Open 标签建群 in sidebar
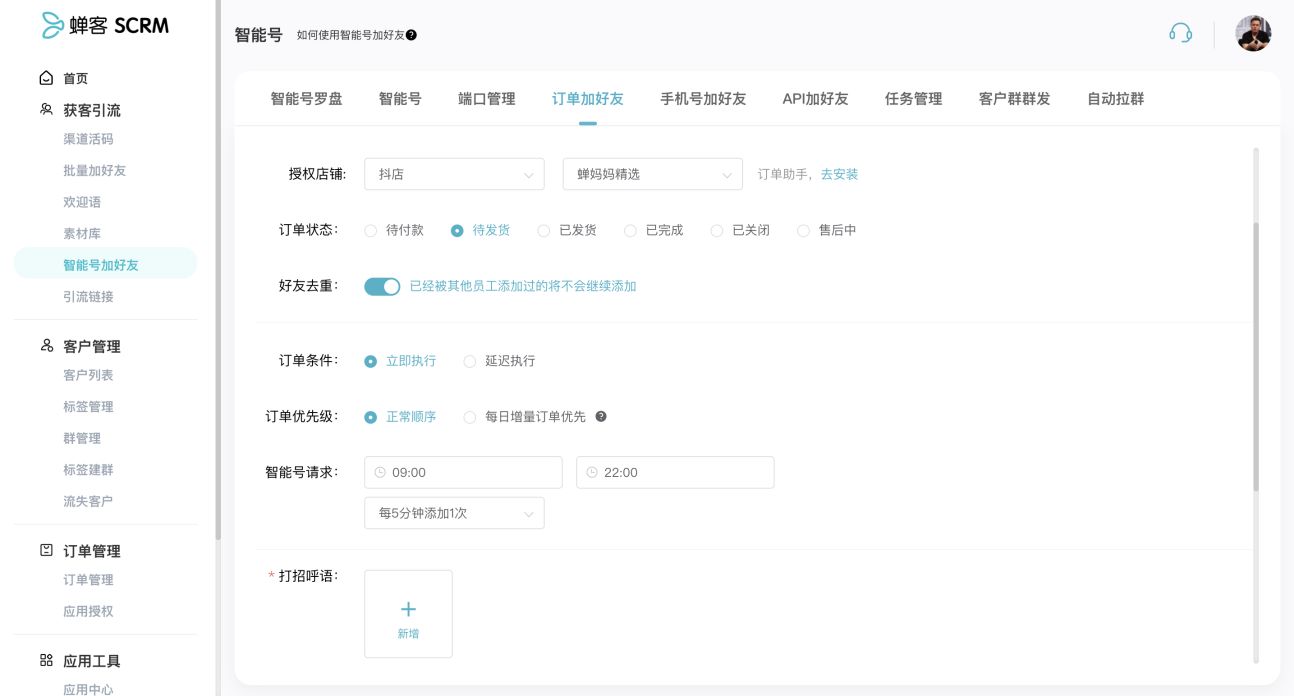Screen dimensions: 1294x696 coord(88,470)
